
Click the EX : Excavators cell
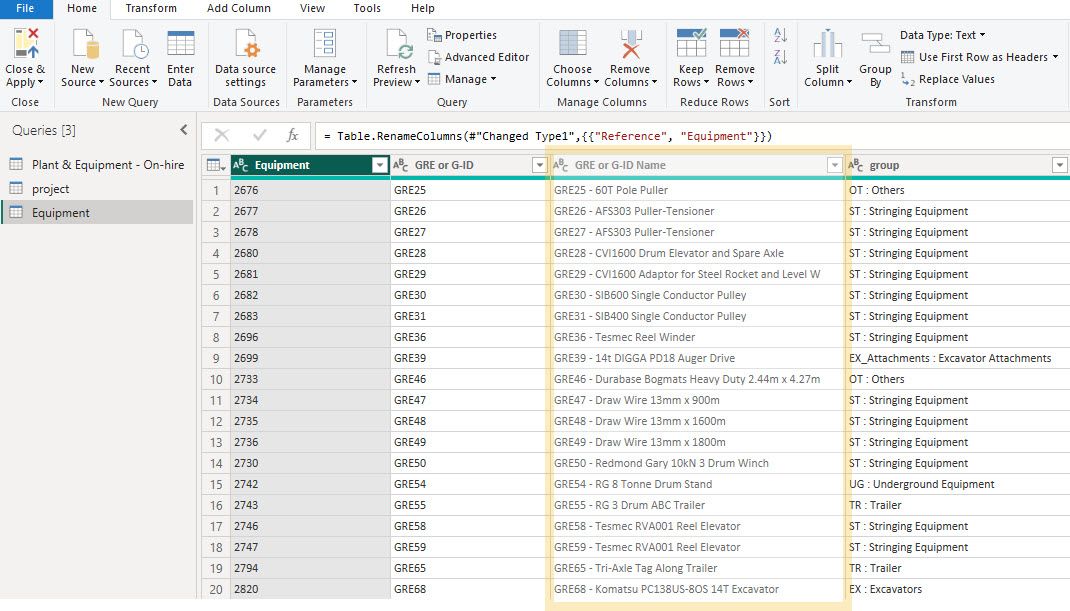(x=957, y=588)
